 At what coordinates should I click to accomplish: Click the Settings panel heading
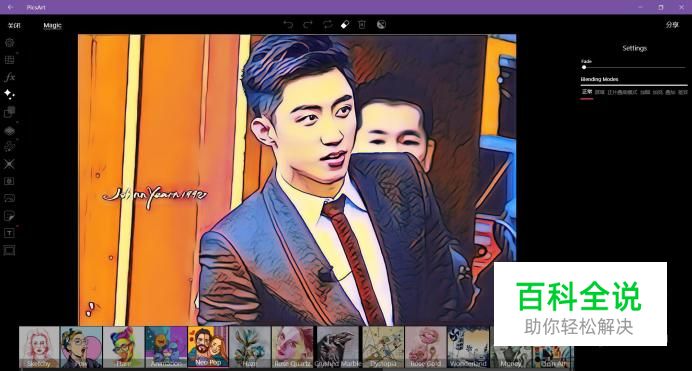pos(634,48)
